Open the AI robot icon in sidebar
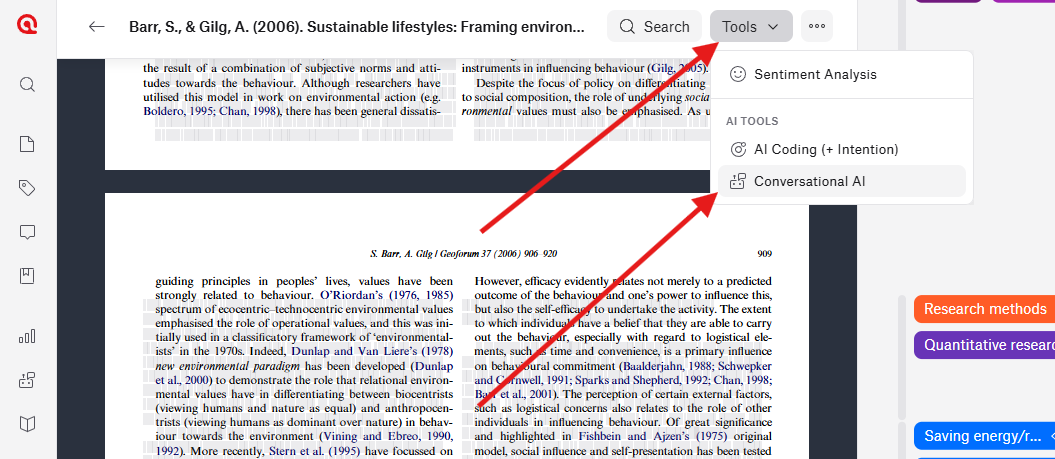This screenshot has width=1055, height=459. tap(27, 380)
